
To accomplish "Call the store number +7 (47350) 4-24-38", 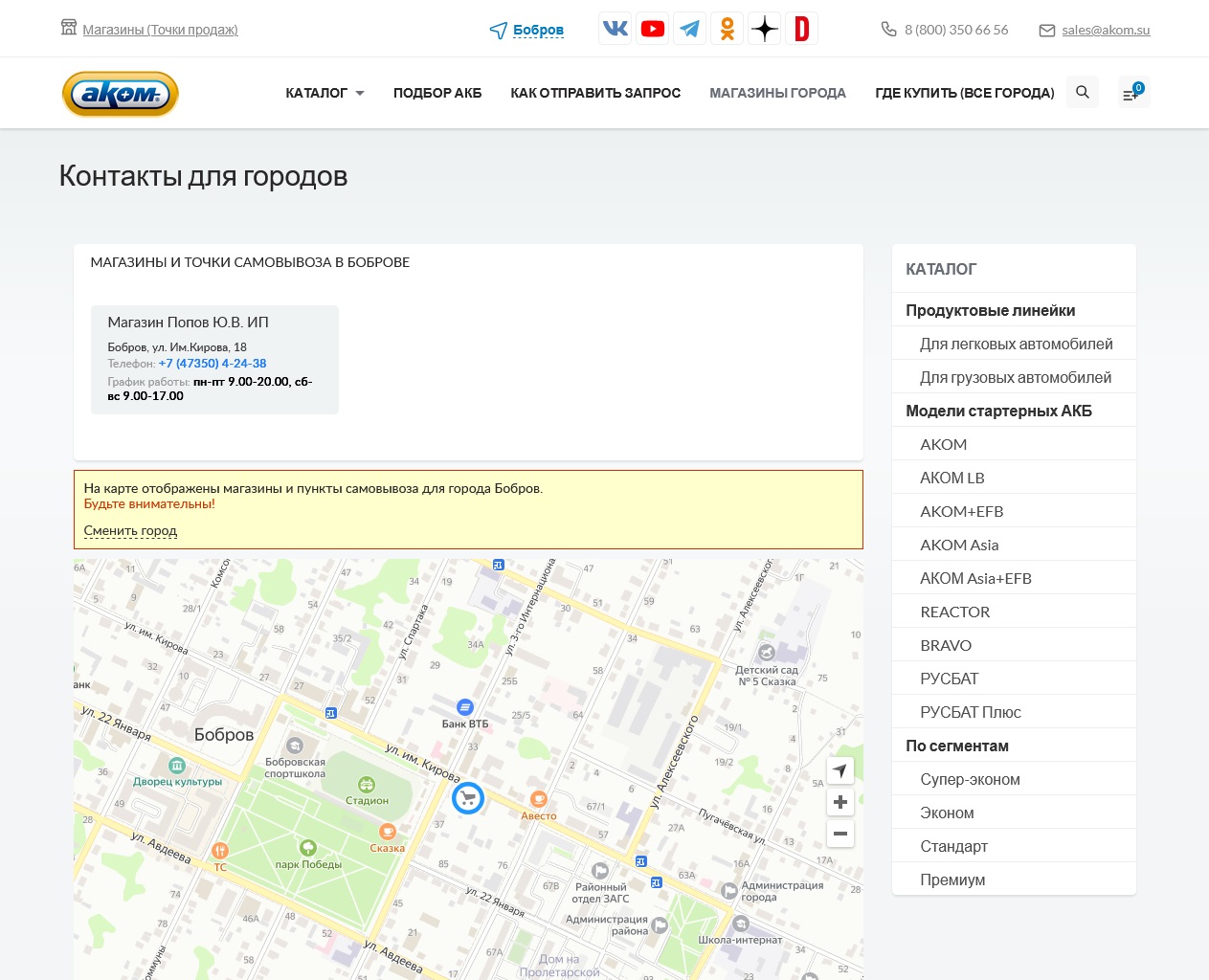I will pyautogui.click(x=213, y=364).
